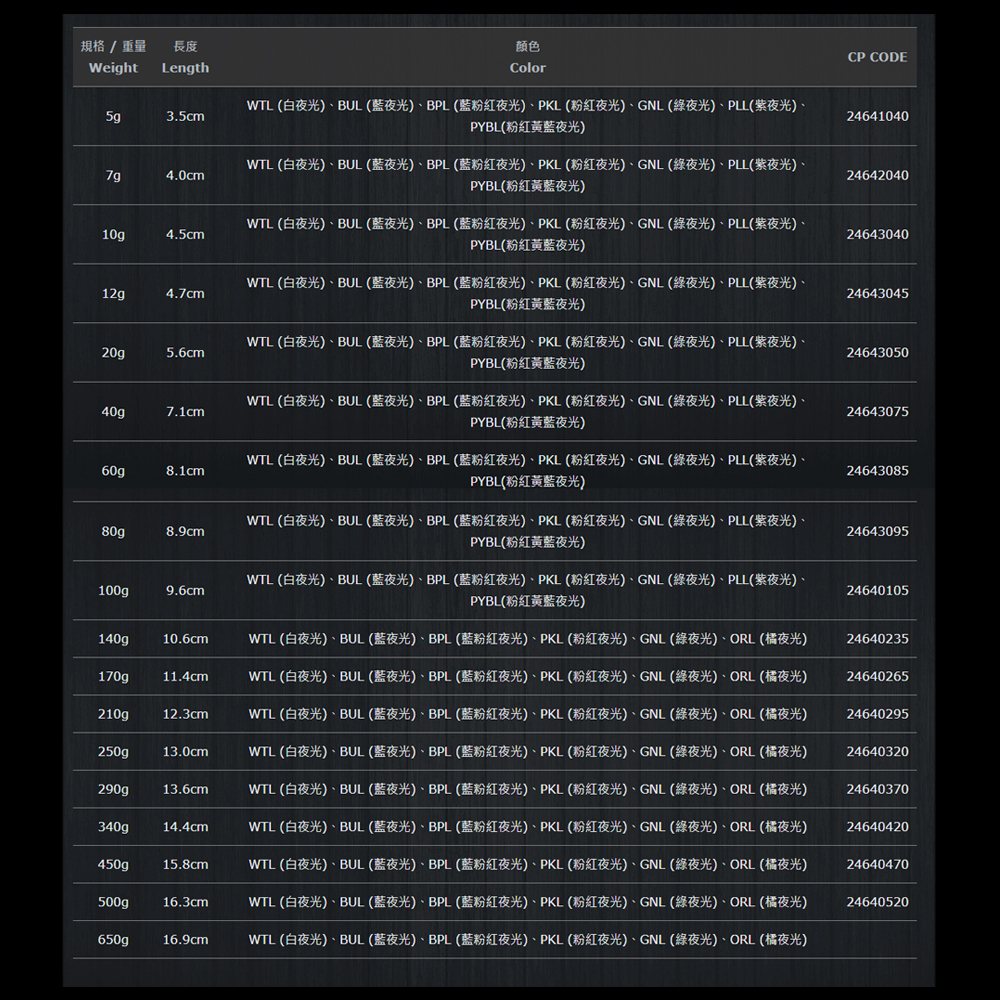Select CP code 24641040
The width and height of the screenshot is (1000, 1000).
[877, 116]
